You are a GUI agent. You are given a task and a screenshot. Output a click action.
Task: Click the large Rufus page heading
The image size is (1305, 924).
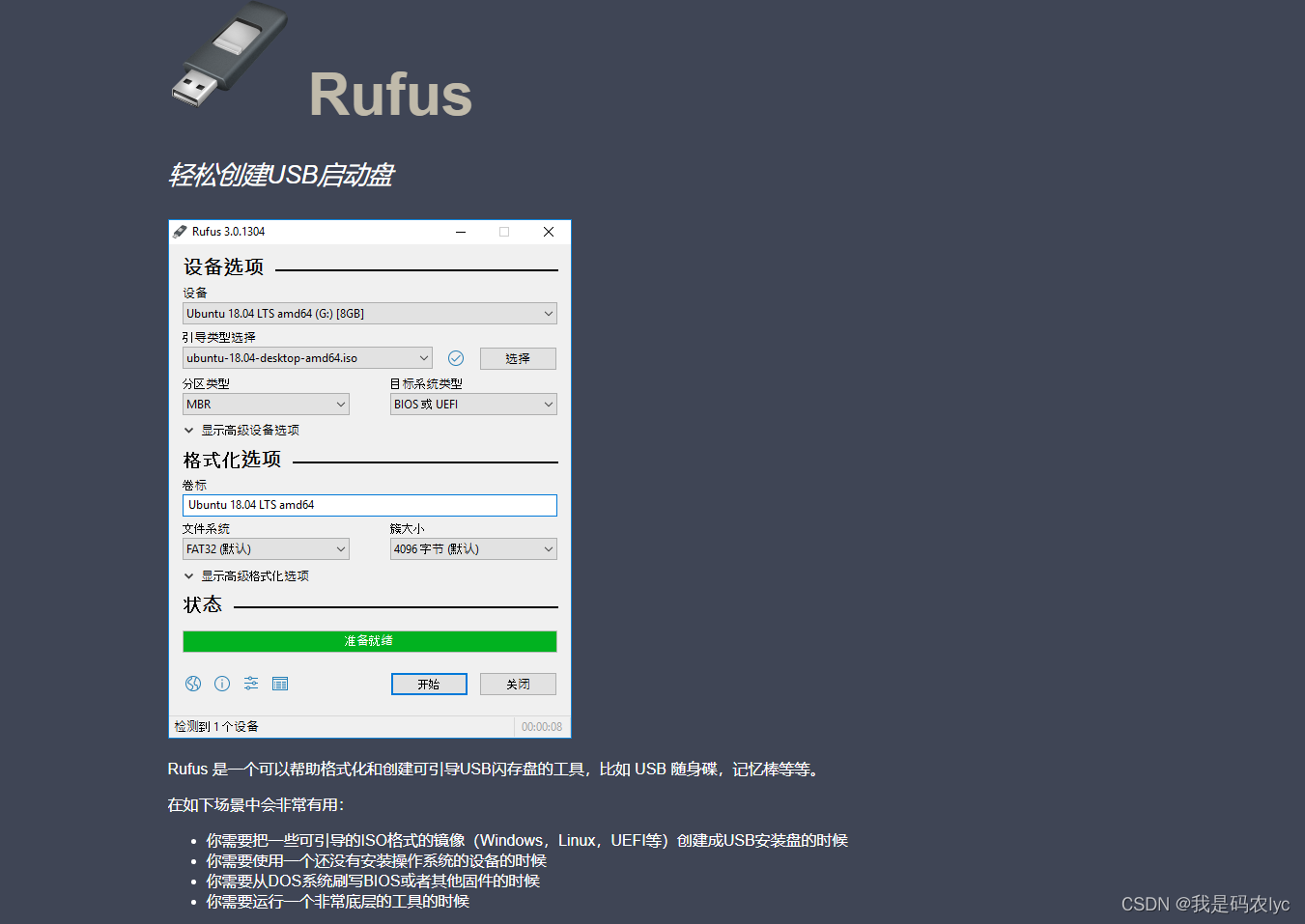tap(390, 95)
